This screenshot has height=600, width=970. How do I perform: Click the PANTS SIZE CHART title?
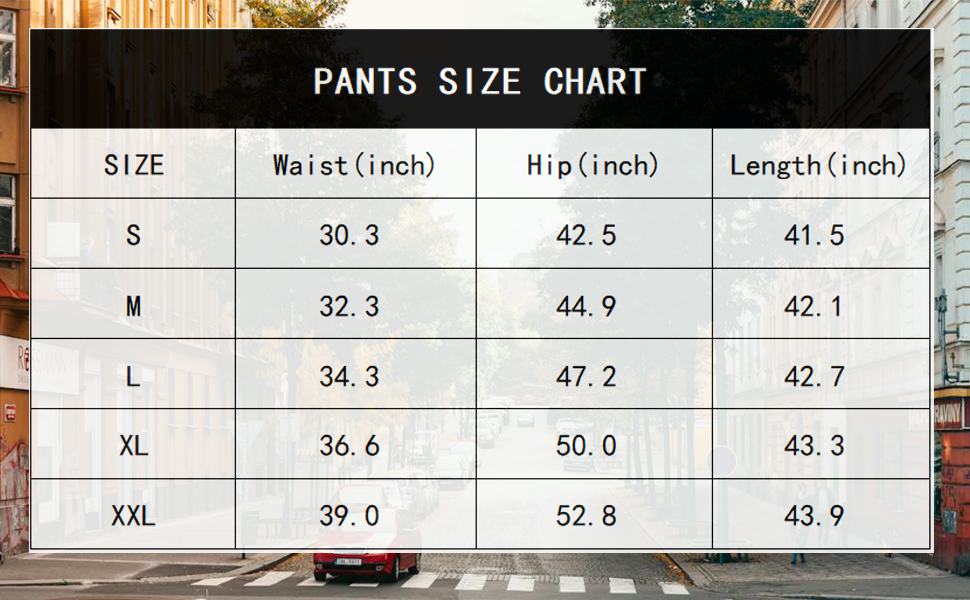tap(480, 82)
